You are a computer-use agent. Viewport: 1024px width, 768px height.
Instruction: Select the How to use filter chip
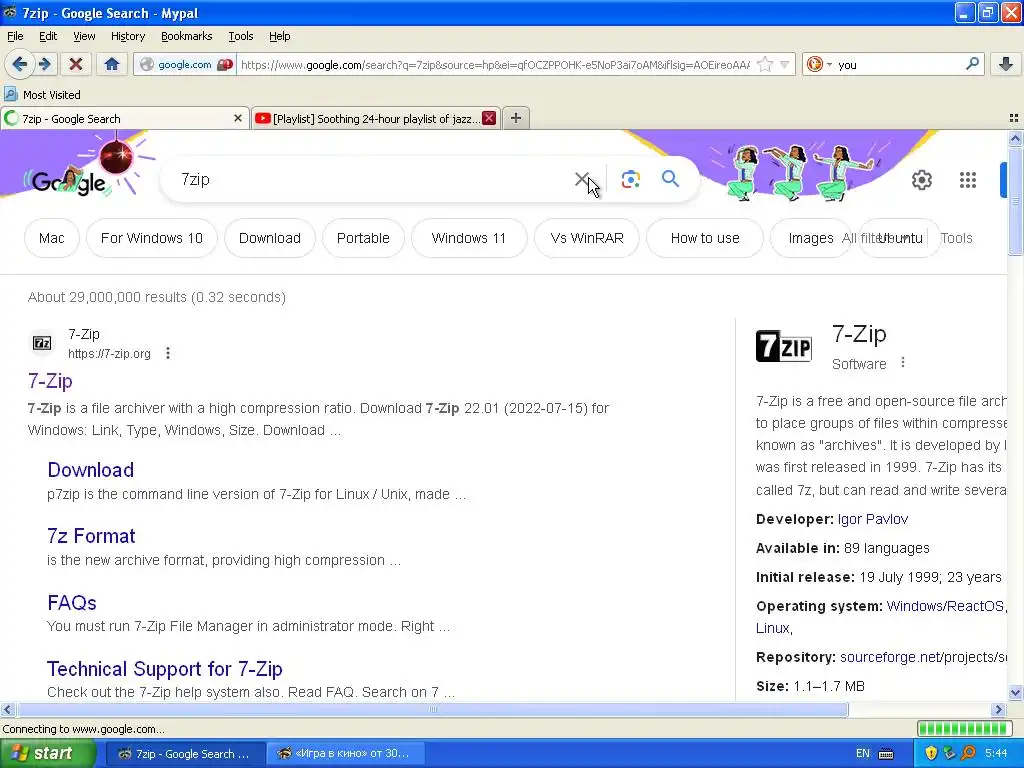coord(705,238)
